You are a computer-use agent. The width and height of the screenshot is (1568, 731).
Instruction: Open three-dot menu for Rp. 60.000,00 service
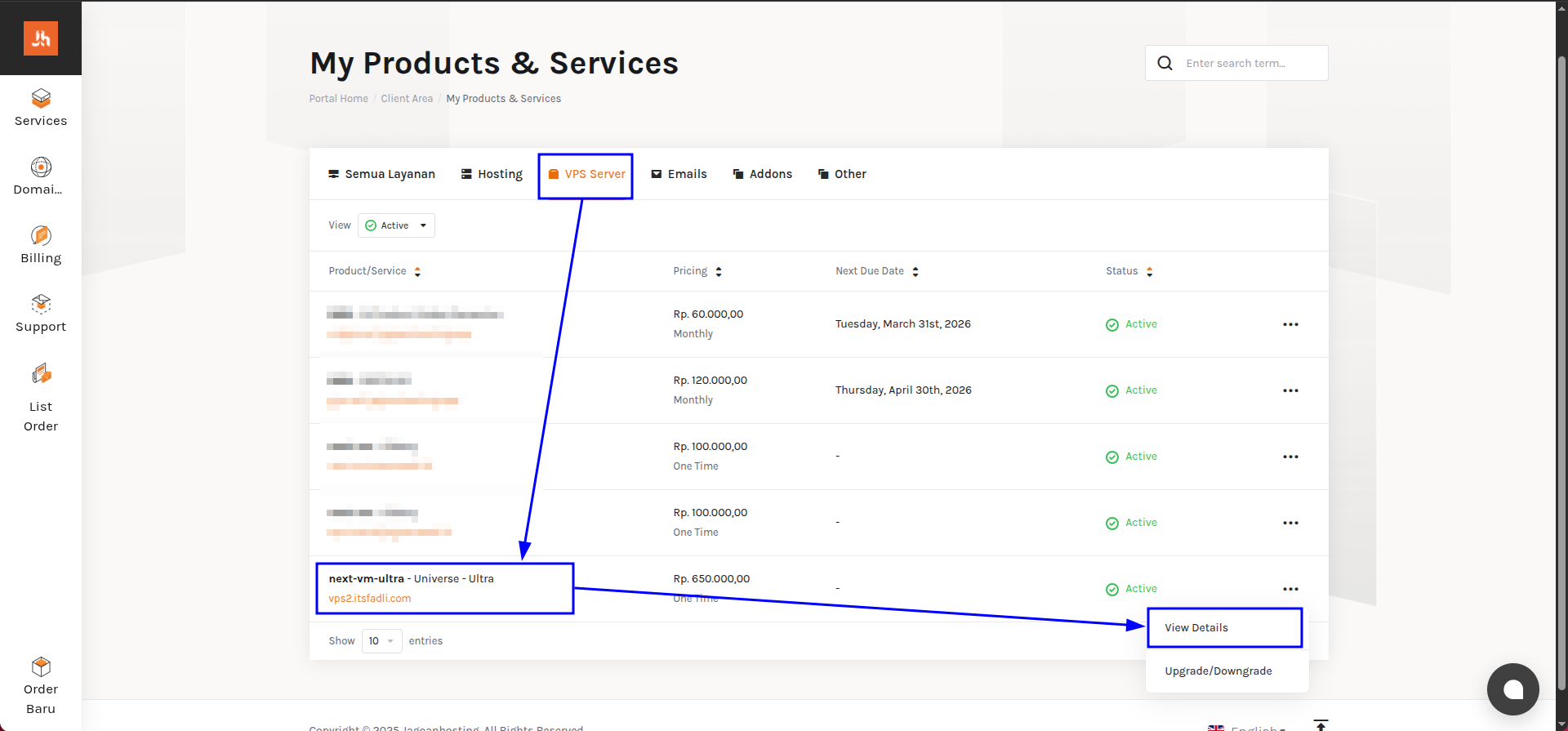click(x=1290, y=324)
